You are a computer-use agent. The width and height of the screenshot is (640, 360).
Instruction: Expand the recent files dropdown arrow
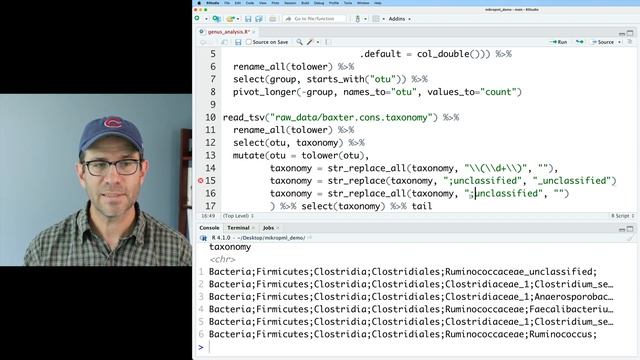click(x=238, y=19)
